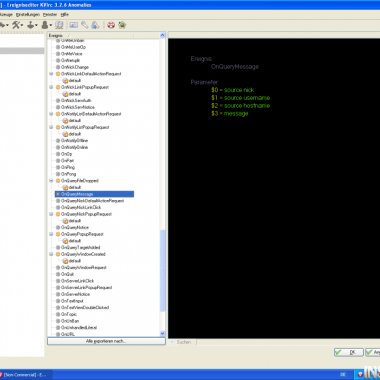This screenshot has width=380, height=380.
Task: Click the [Non-Commercial] taskbar button
Action: pos(25,375)
